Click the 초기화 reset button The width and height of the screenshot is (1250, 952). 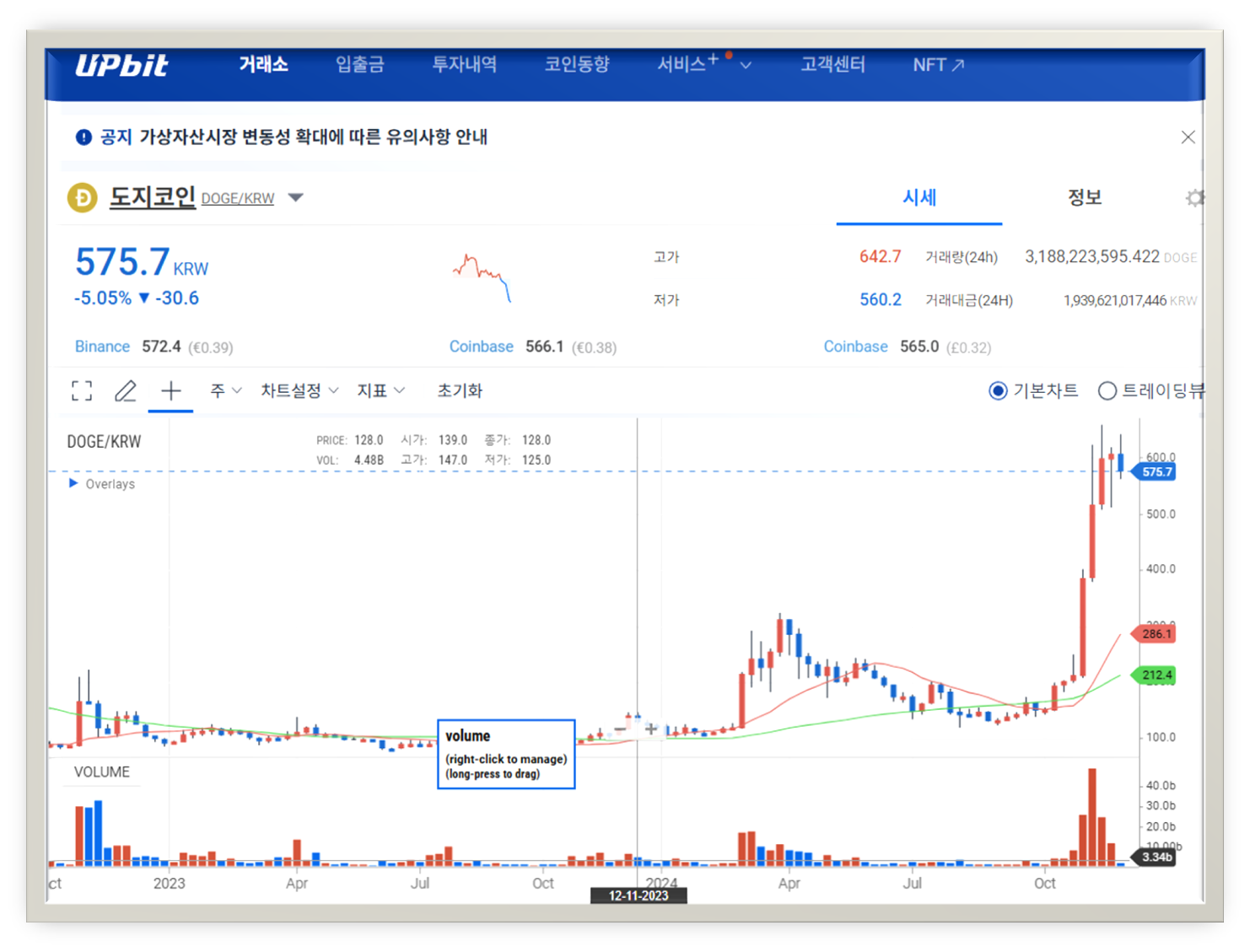pos(460,390)
